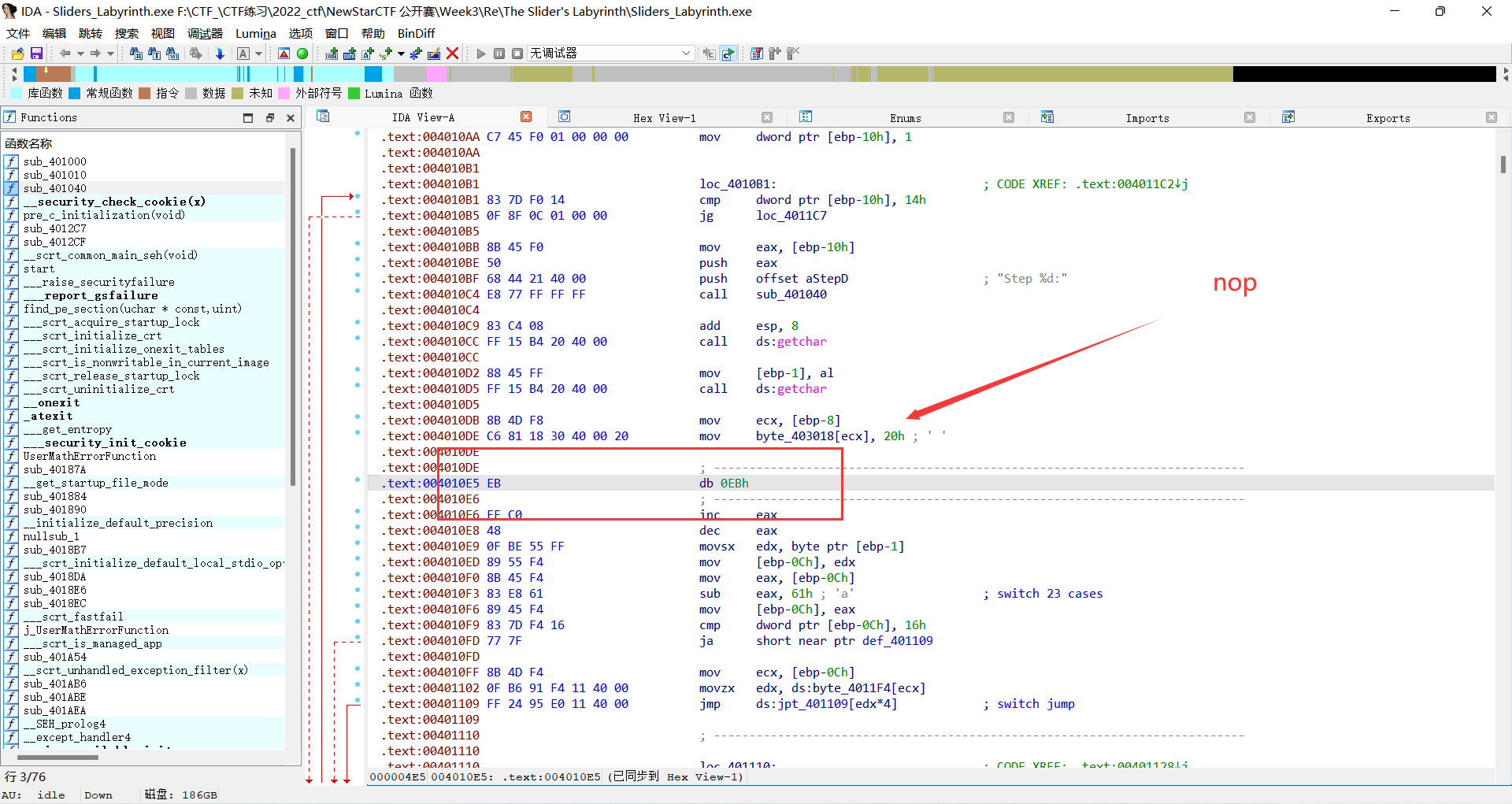
Task: Jump back with the left arrow icon
Action: tap(65, 54)
